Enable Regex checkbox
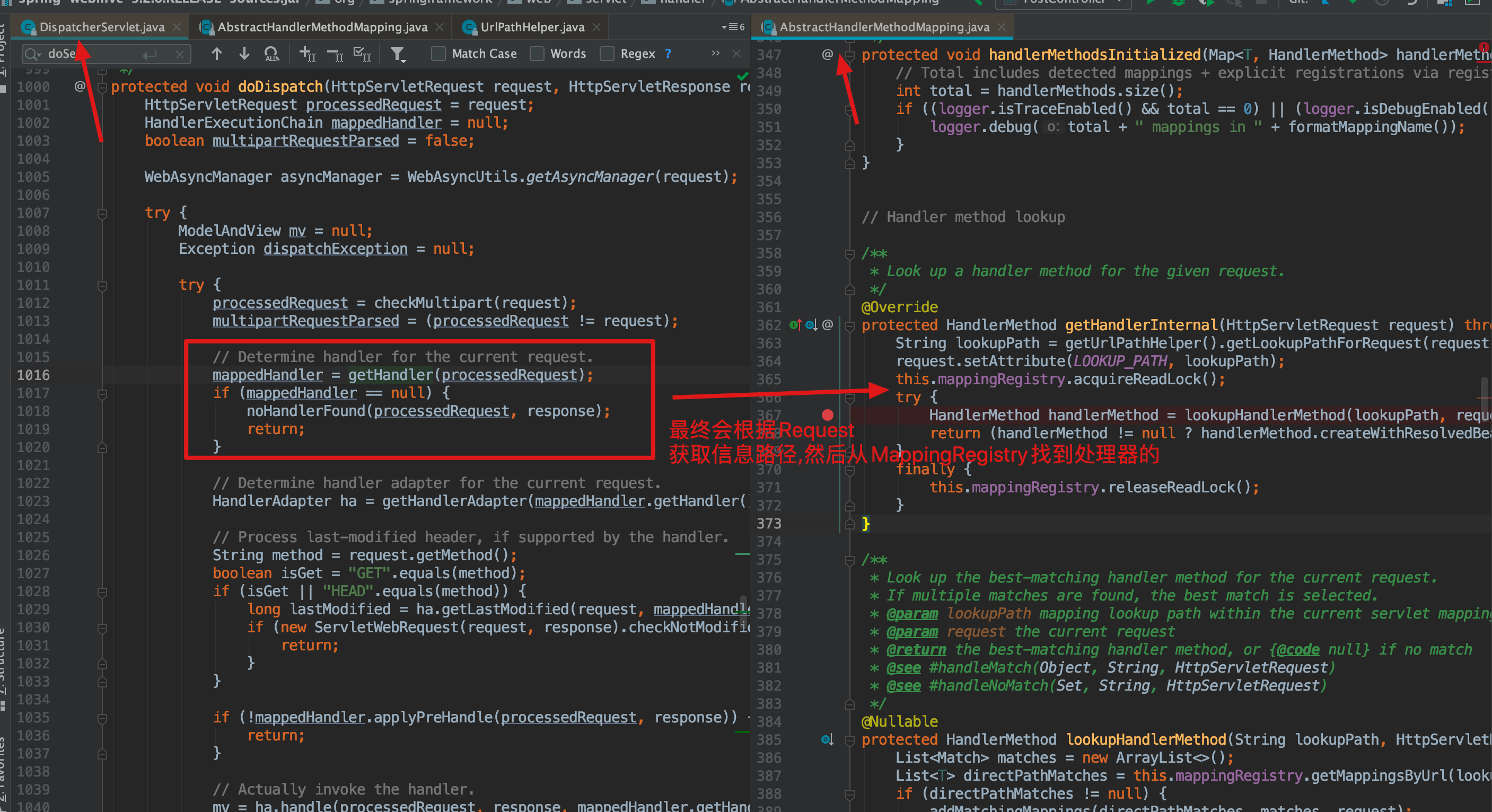1492x812 pixels. click(607, 54)
